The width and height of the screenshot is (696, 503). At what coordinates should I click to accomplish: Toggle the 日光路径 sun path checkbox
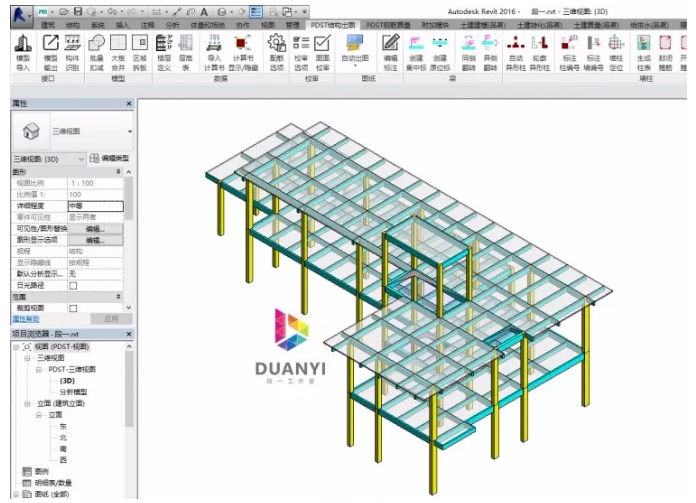point(73,285)
